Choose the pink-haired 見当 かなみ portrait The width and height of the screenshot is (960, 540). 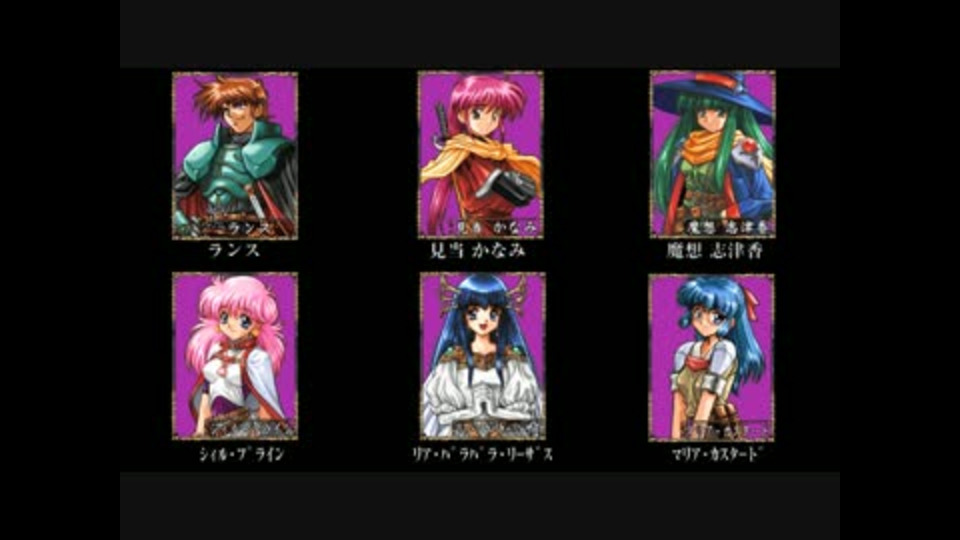pyautogui.click(x=481, y=154)
